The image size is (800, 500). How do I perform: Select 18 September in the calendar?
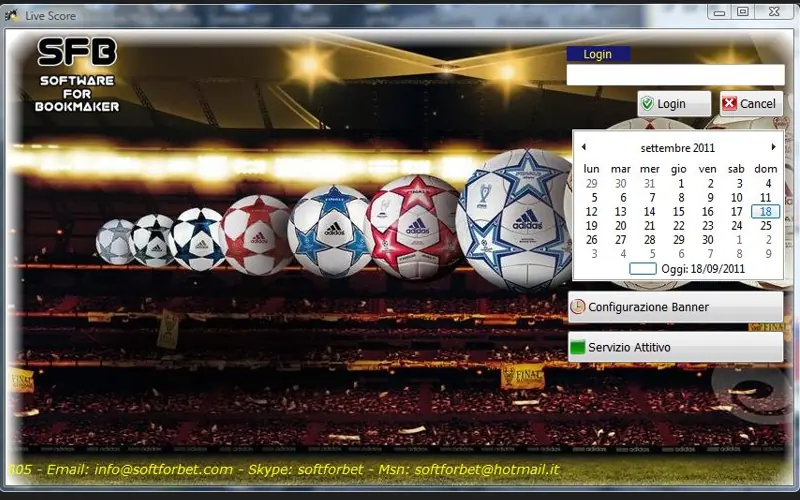765,212
